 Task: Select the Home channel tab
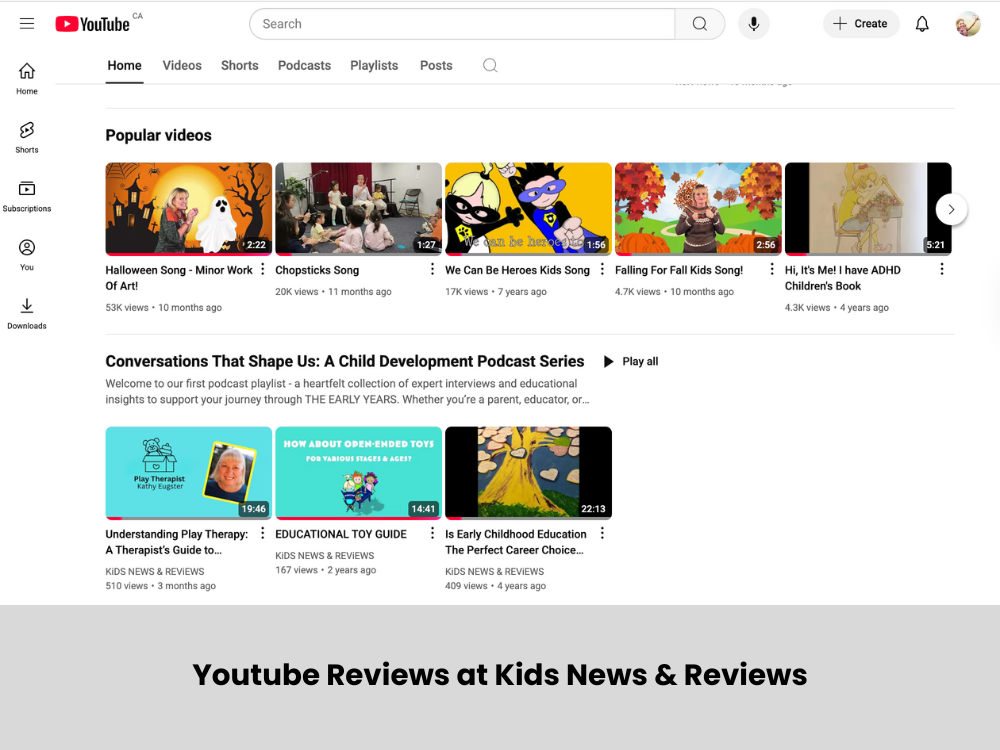(124, 65)
